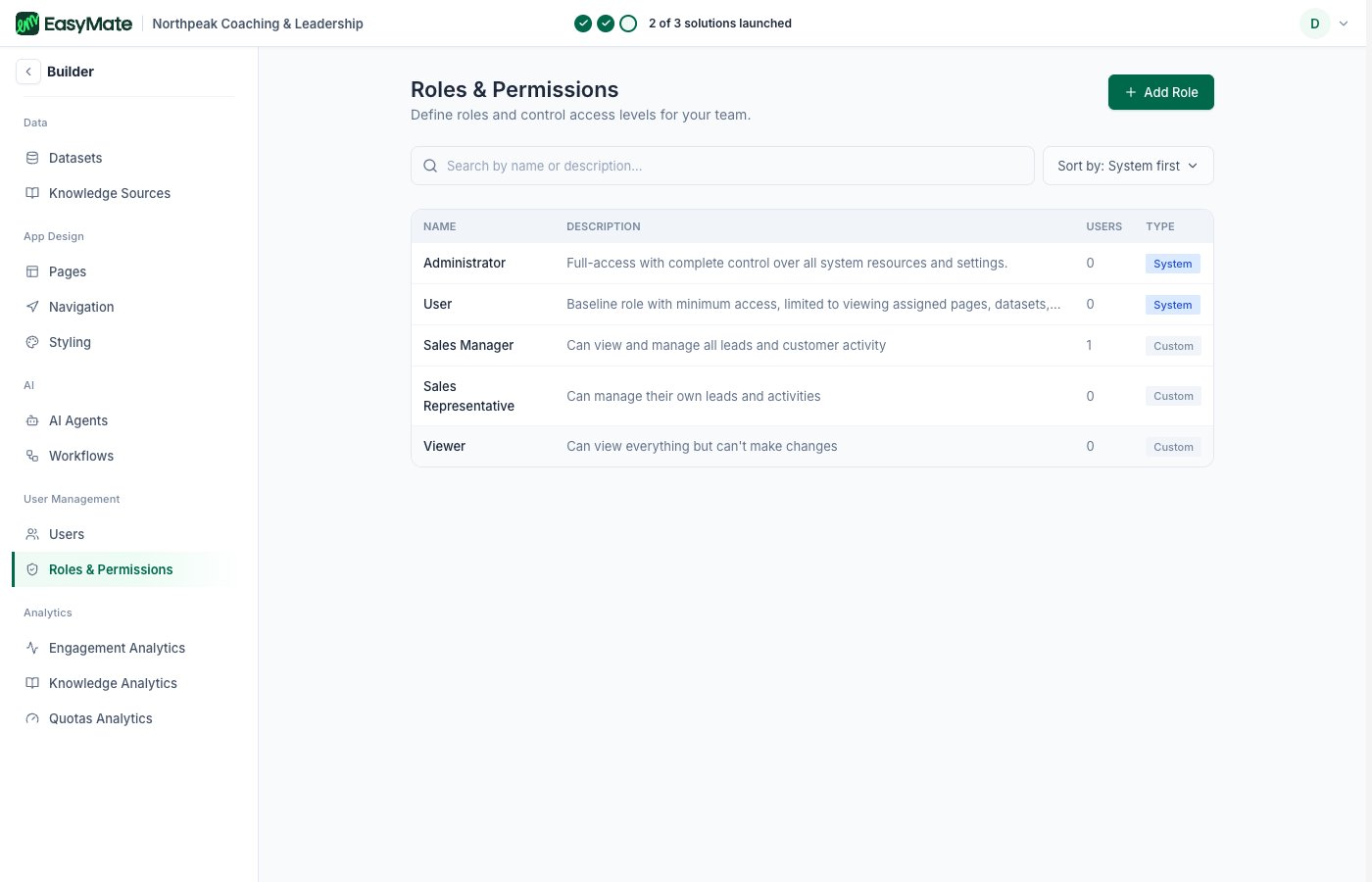Open the Viewer role

(x=812, y=446)
